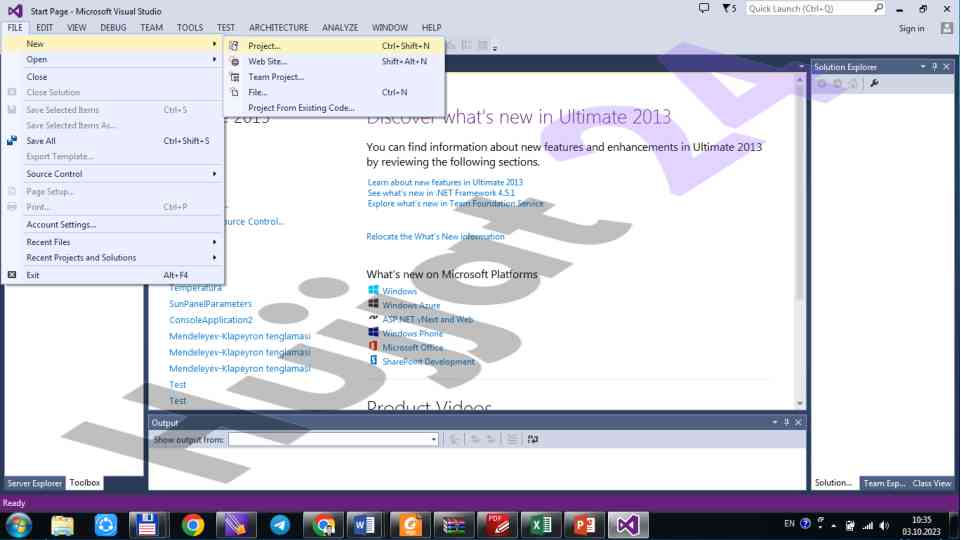
Task: Pin the Solution Explorer panel with the pushpin icon
Action: pyautogui.click(x=935, y=67)
